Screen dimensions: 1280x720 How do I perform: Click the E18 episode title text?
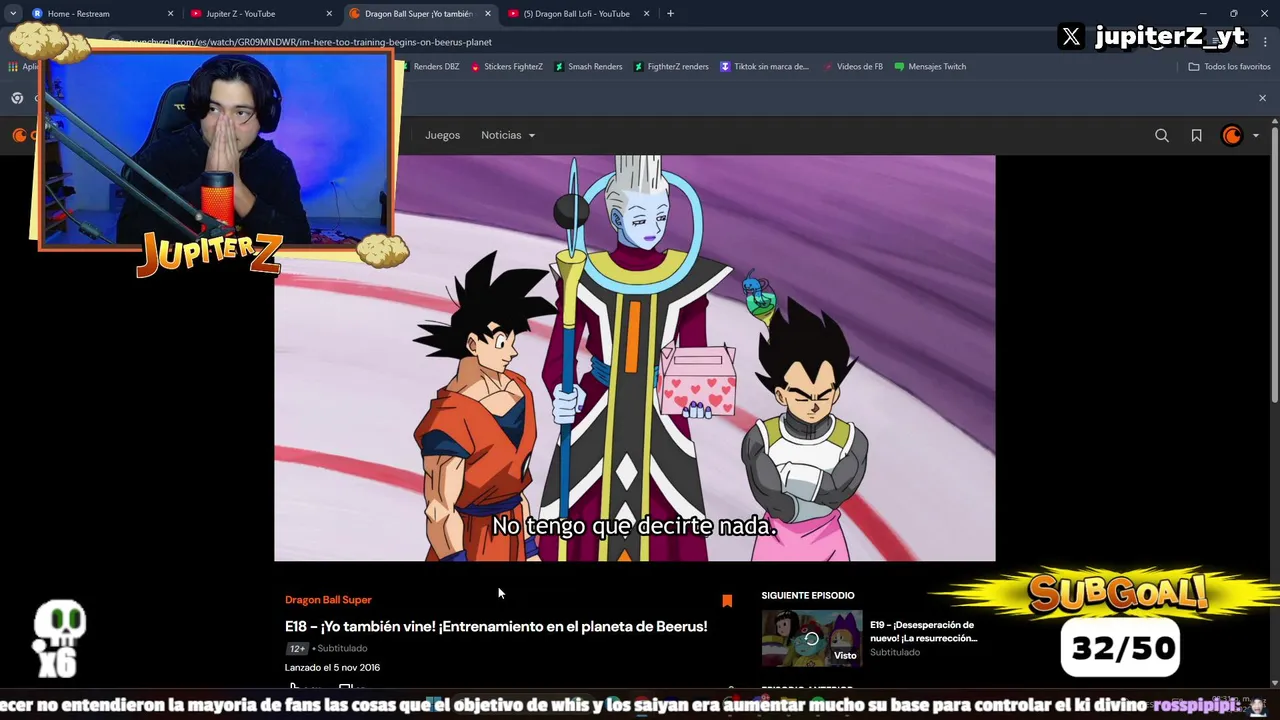[496, 627]
